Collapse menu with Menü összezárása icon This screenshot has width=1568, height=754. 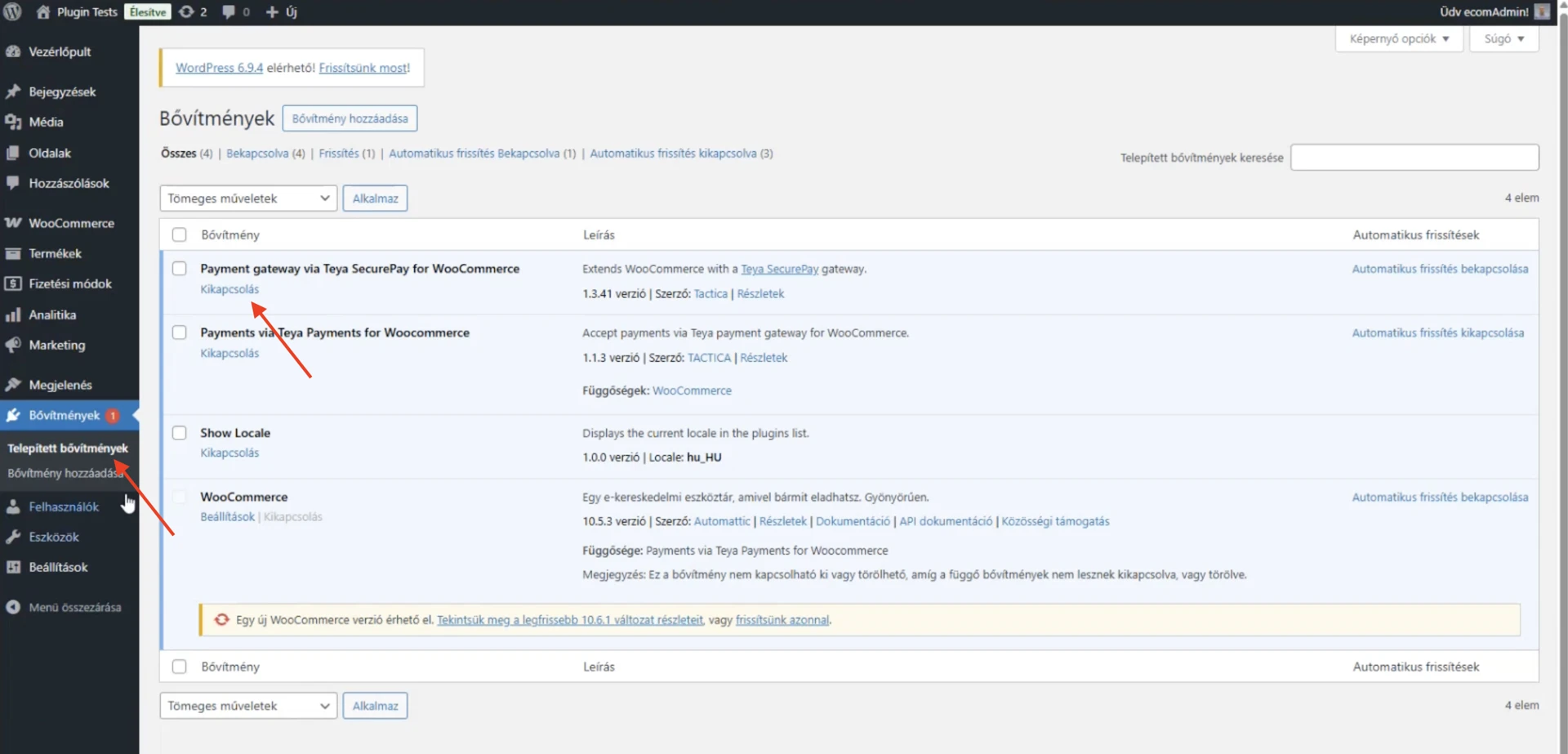(13, 607)
